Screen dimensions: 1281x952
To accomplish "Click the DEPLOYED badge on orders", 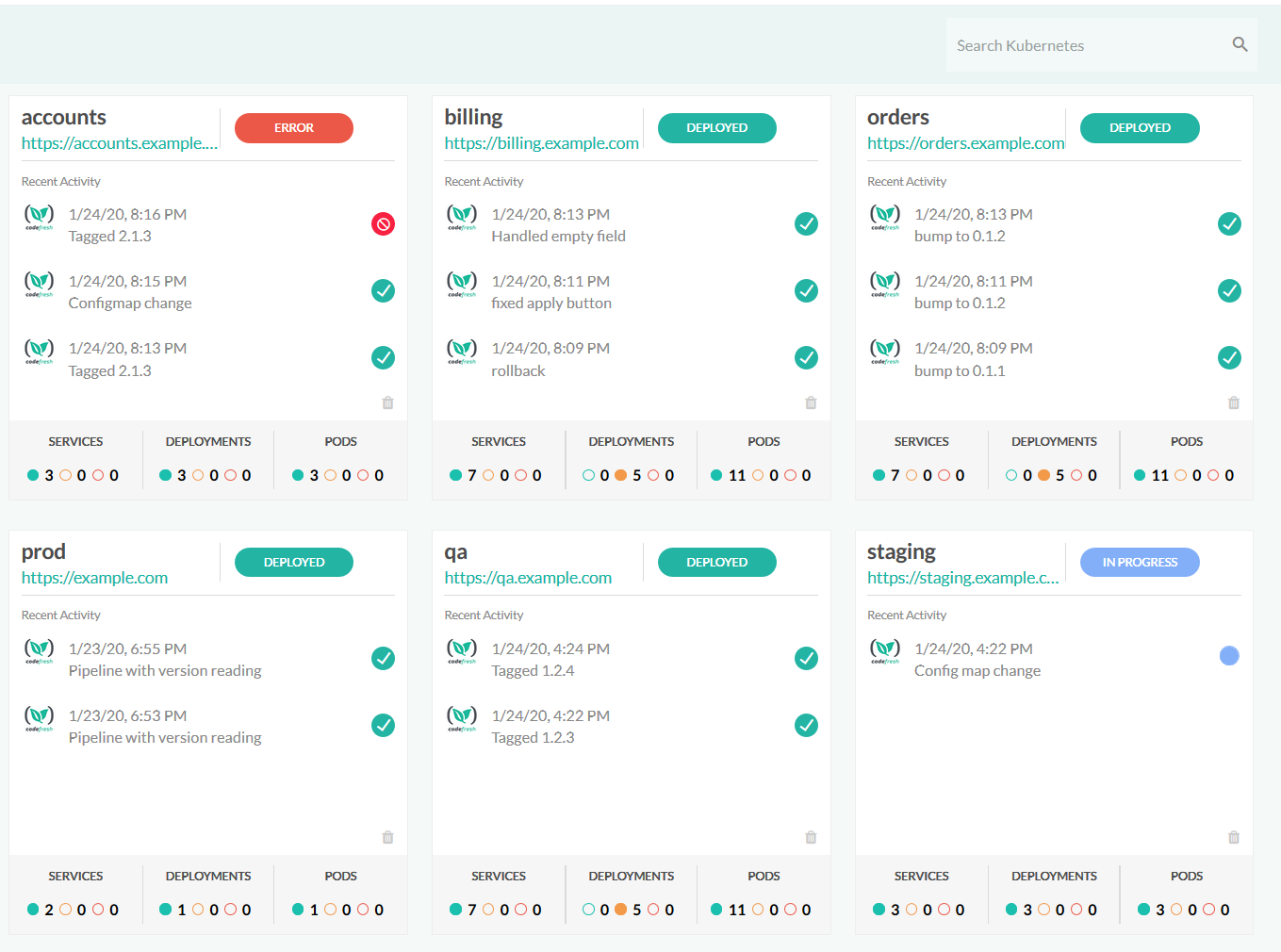I will pos(1140,128).
